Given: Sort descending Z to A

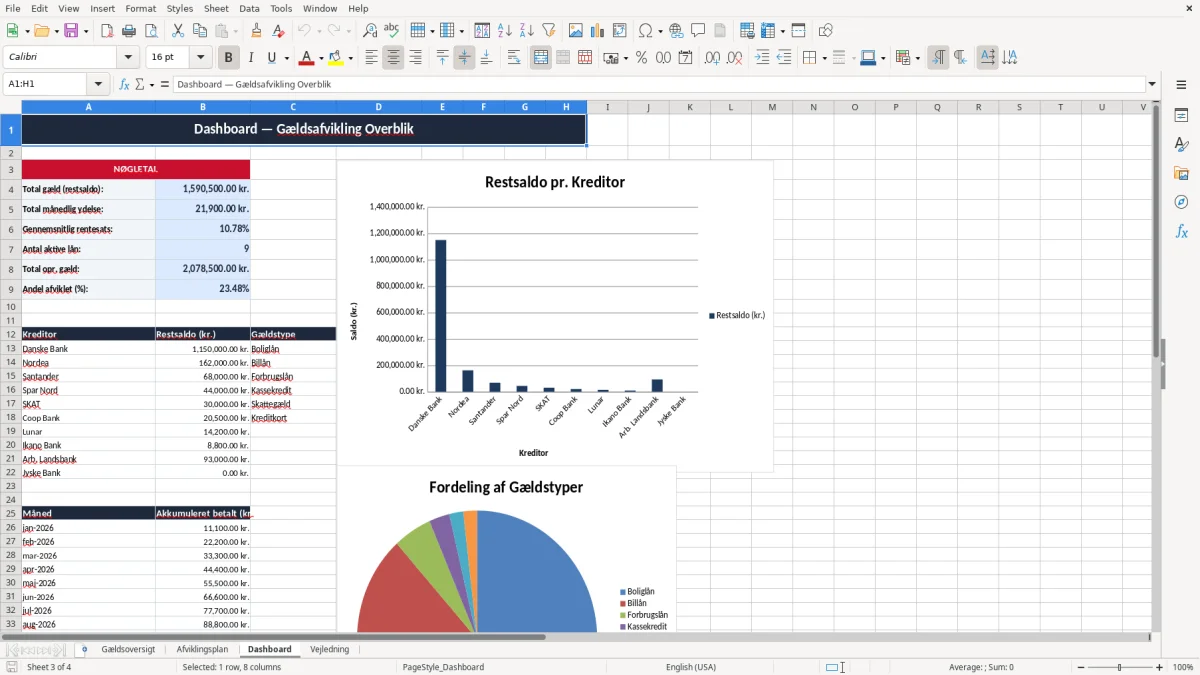Looking at the screenshot, I should click(x=526, y=31).
